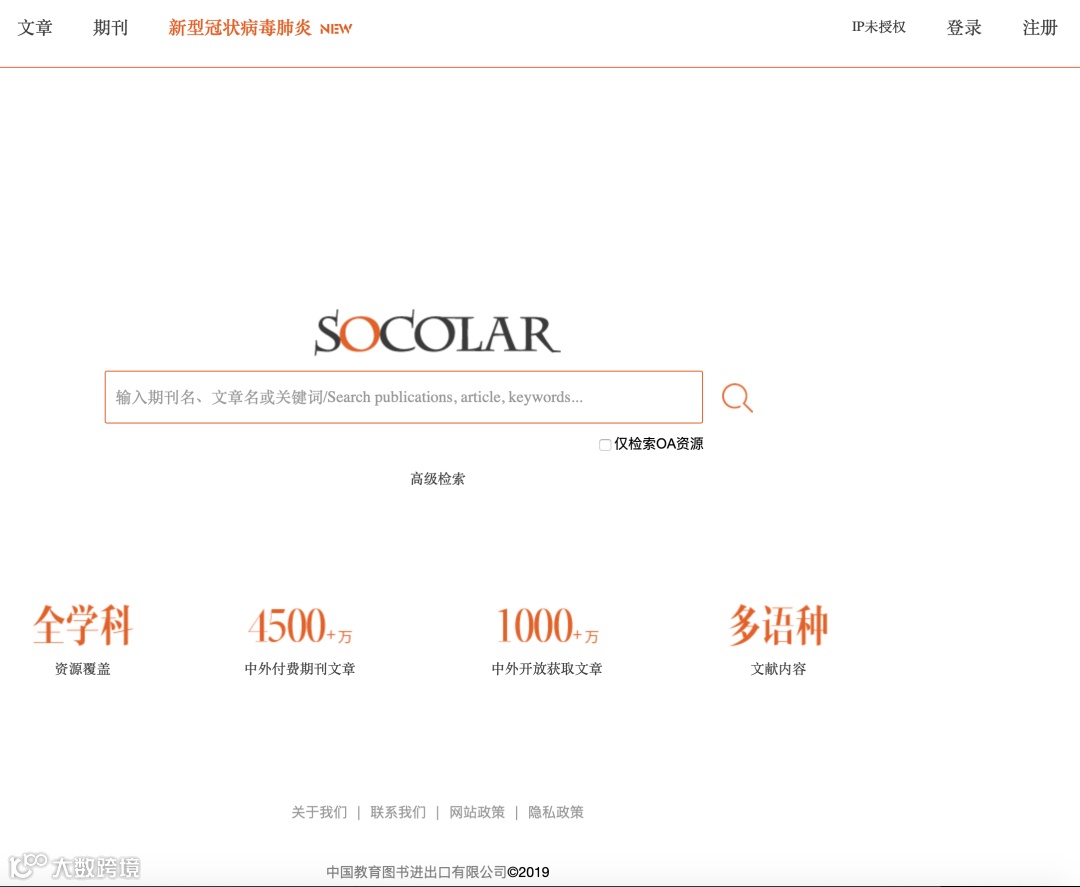
Task: Focus the publications keyword search field
Action: 404,397
